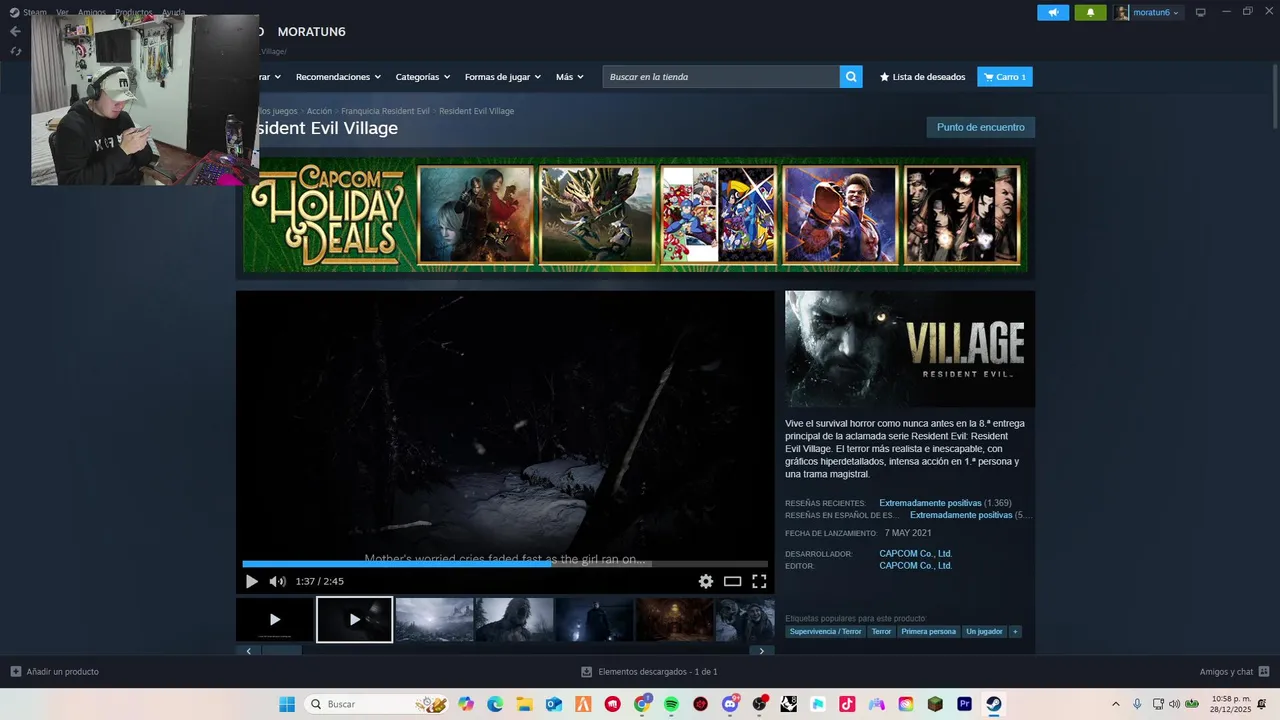Expand the Formas de jugar menu
The image size is (1280, 720).
tap(503, 77)
